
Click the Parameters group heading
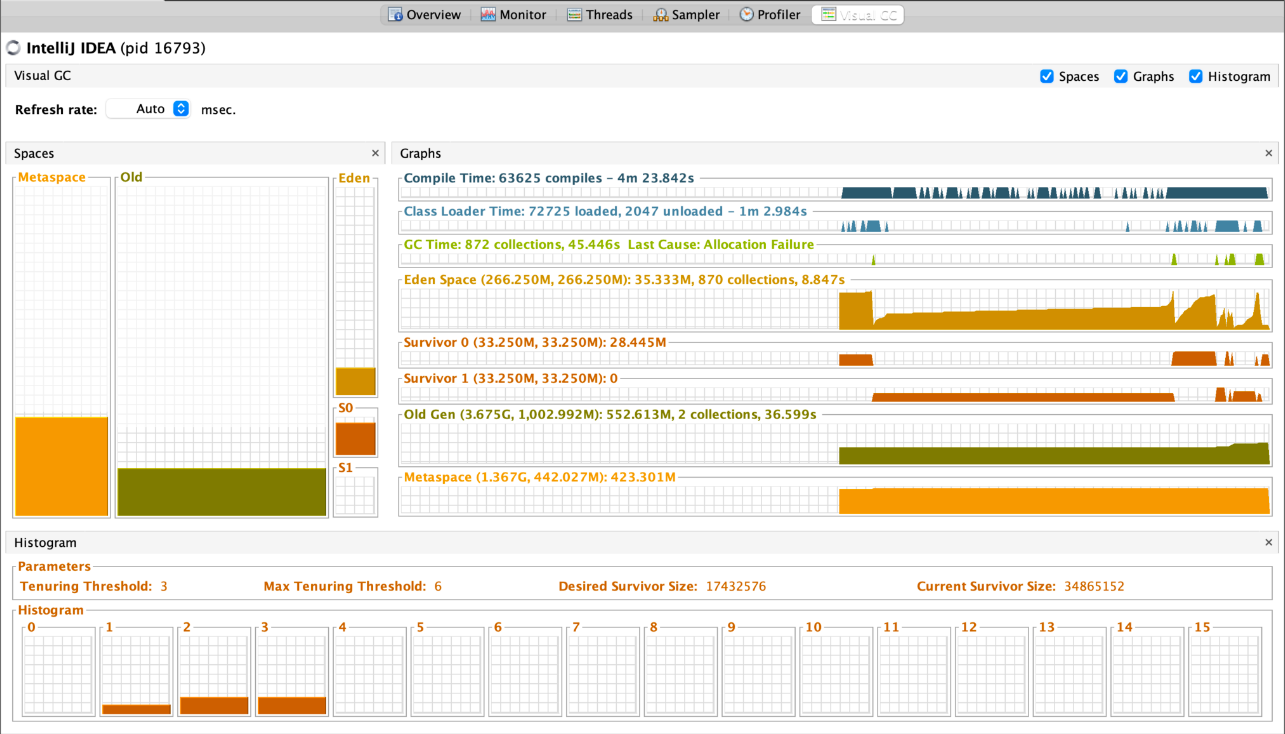(54, 567)
